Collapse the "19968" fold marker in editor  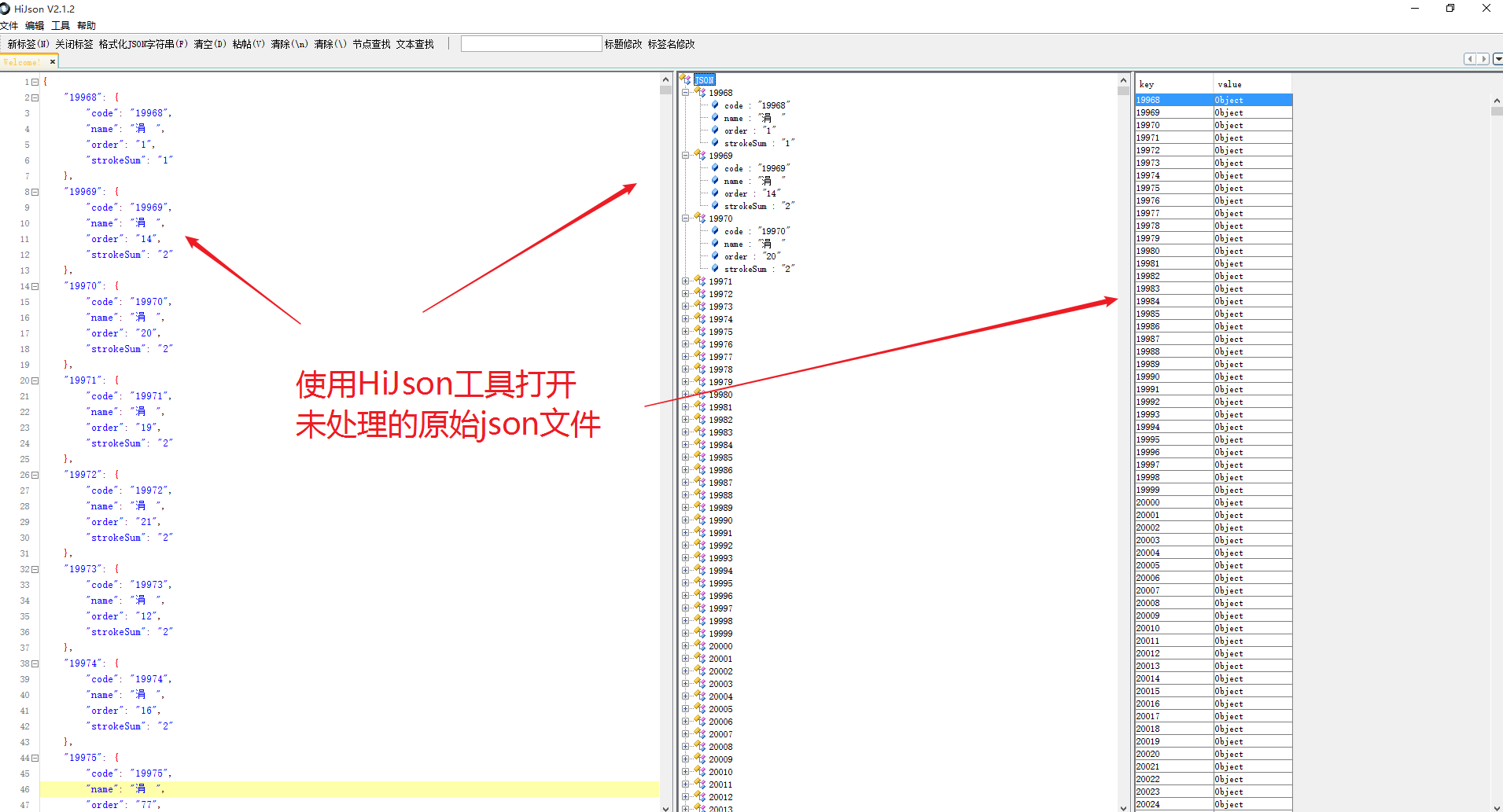[x=35, y=97]
